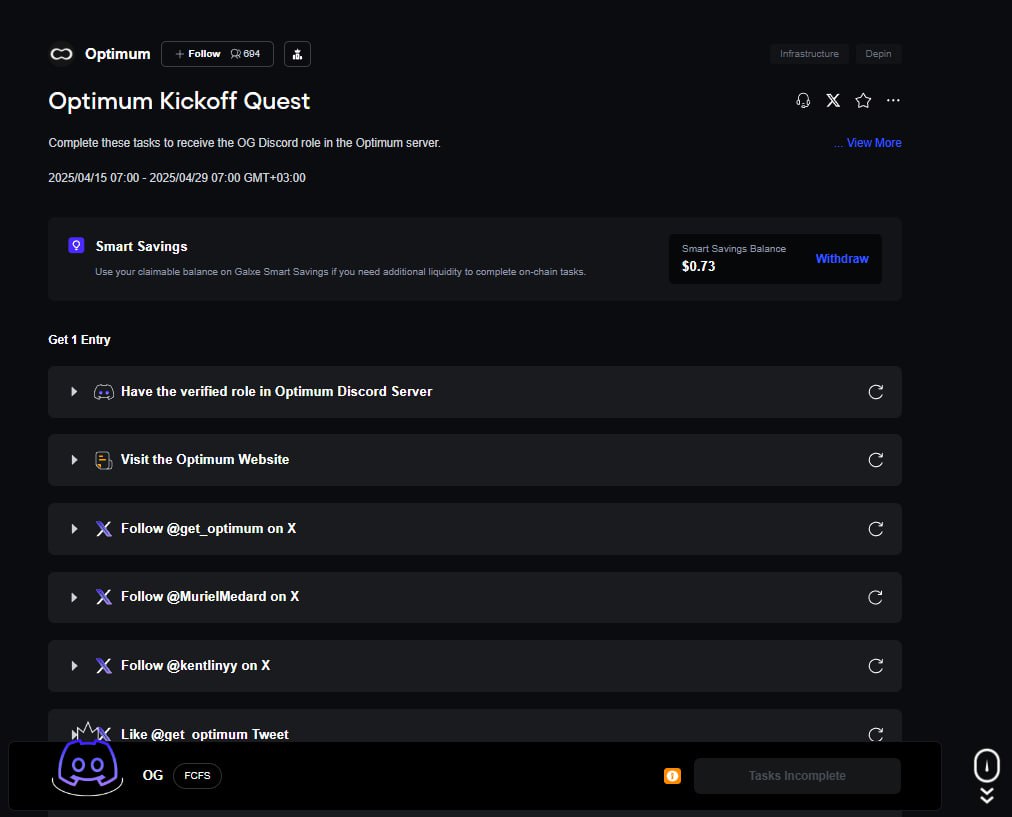Screen dimensions: 1012x817
Task: Select the Depin tag
Action: (x=878, y=54)
